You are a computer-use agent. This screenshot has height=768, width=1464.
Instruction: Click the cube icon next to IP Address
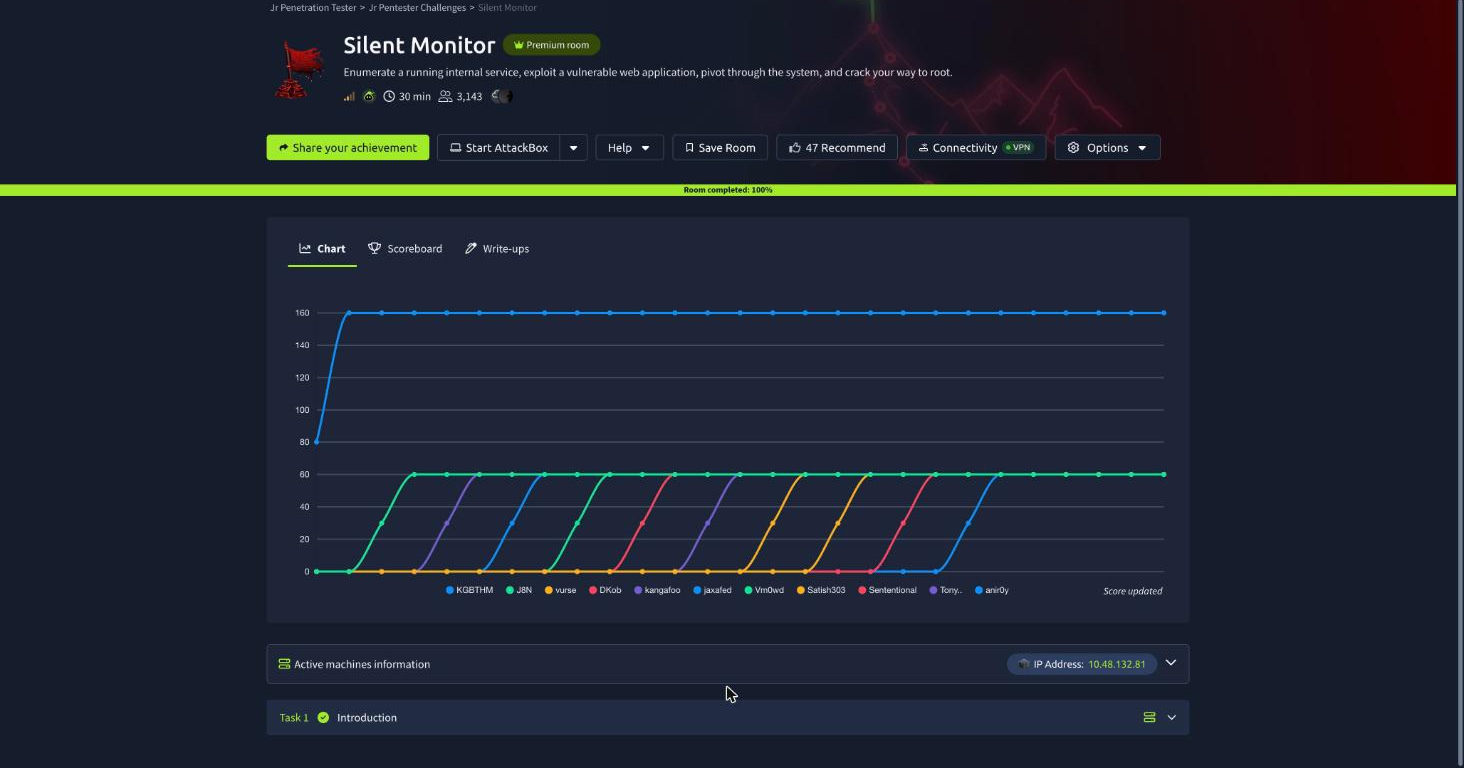1024,664
